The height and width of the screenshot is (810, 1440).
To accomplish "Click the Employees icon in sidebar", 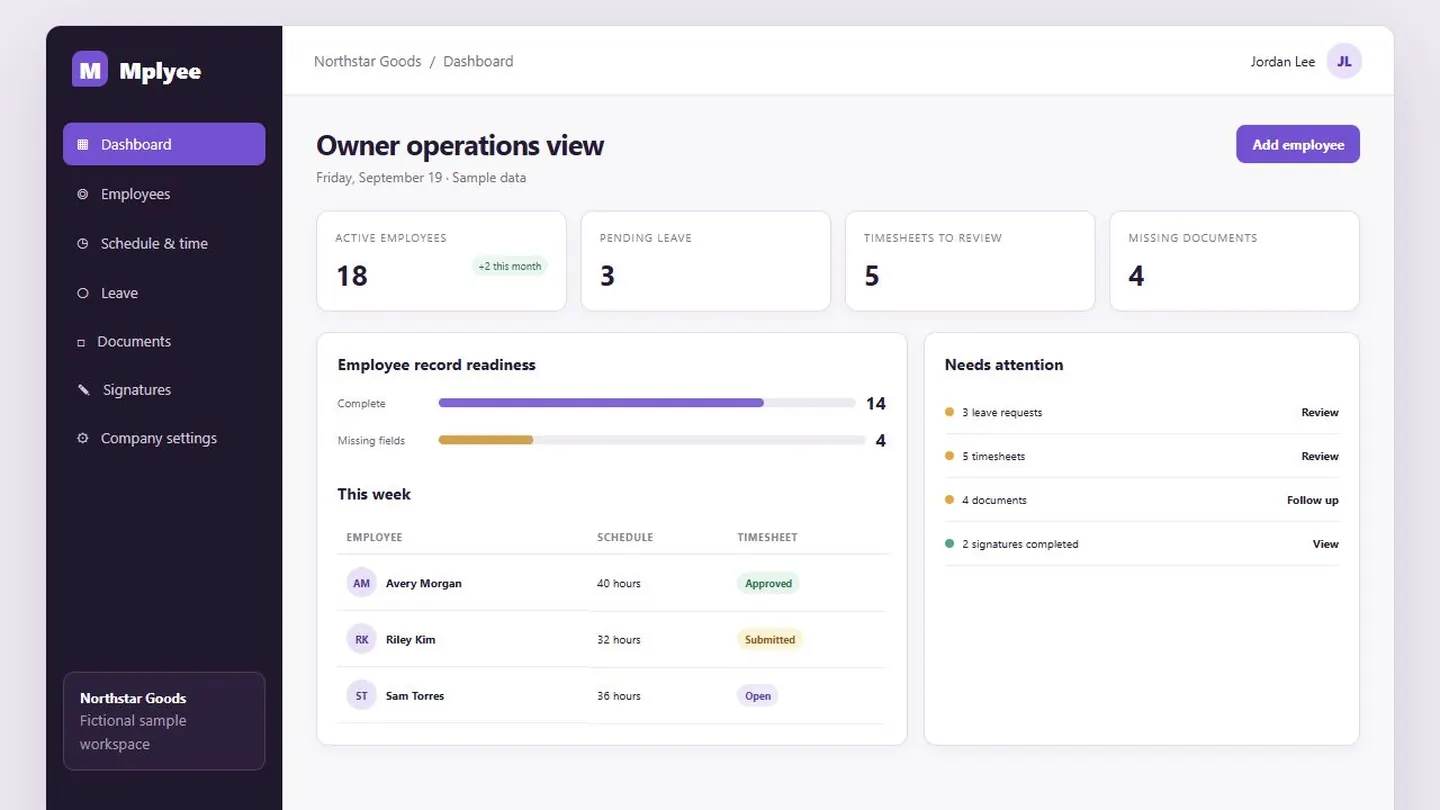I will pos(83,194).
